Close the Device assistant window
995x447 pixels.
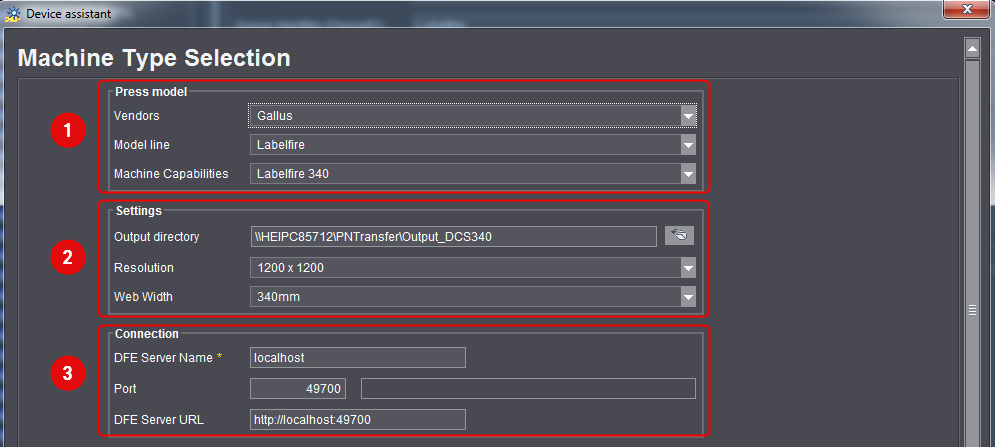(x=966, y=12)
